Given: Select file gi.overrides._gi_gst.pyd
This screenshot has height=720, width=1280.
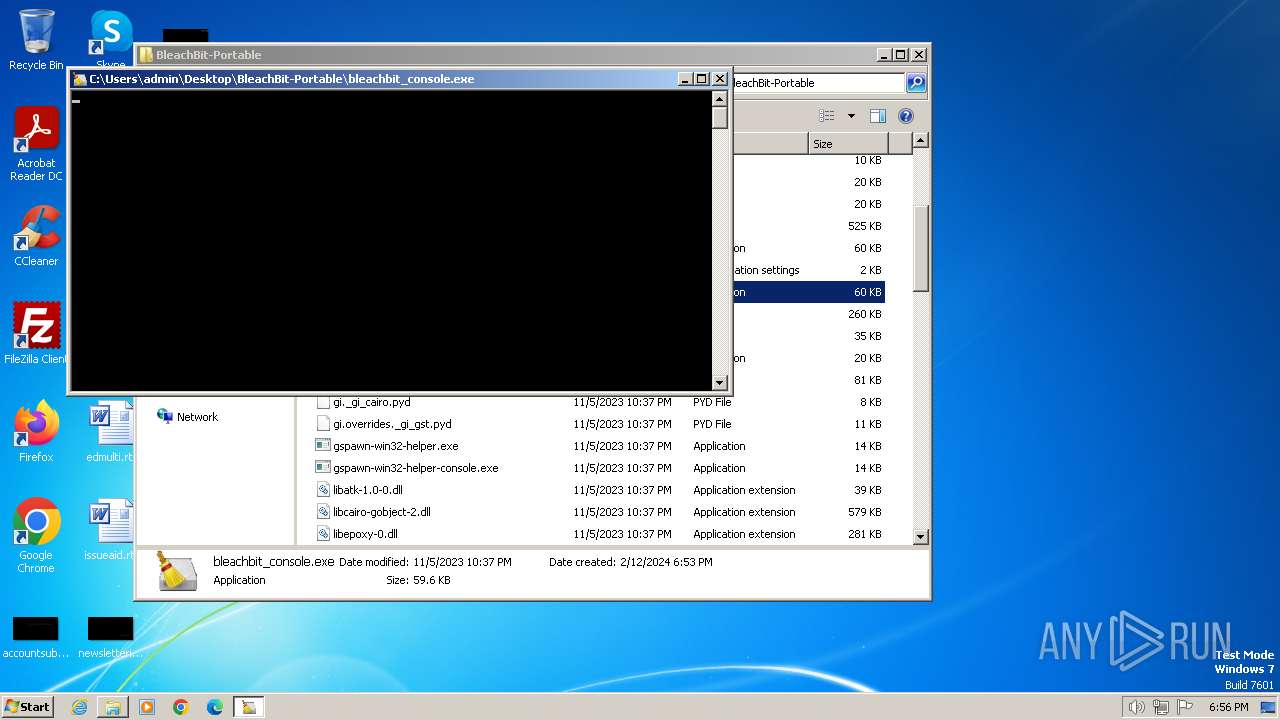Looking at the screenshot, I should 392,424.
